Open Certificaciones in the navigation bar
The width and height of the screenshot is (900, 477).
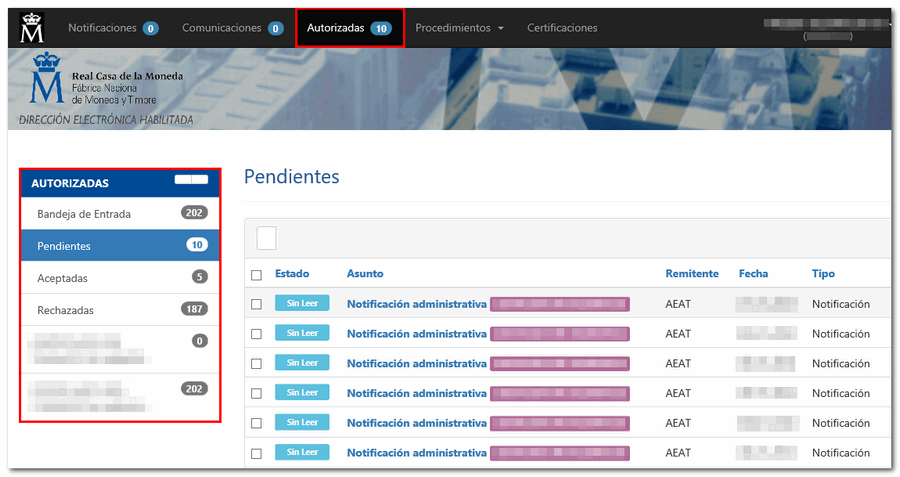pyautogui.click(x=562, y=28)
